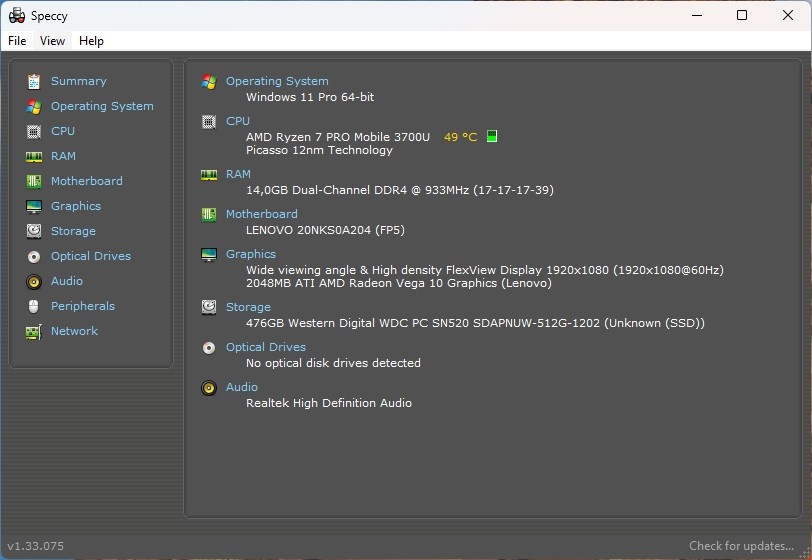Click 'LENOVO 20NKS0A204 (FP5)' text

(325, 230)
